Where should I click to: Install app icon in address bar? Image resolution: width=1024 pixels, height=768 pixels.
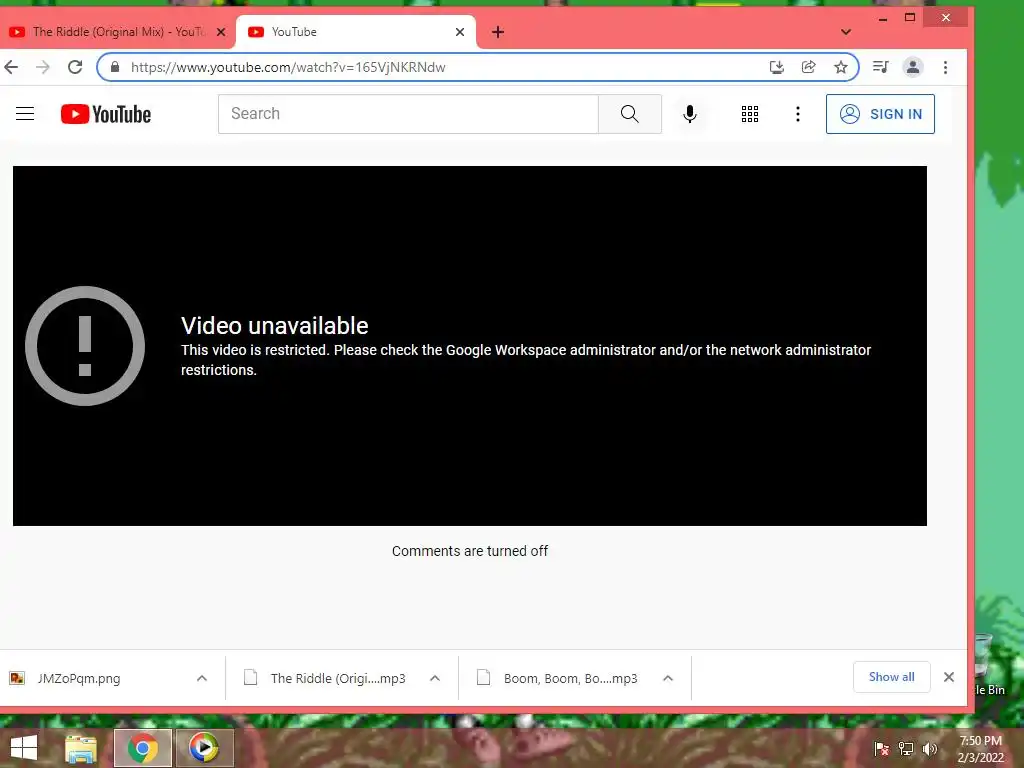(776, 67)
